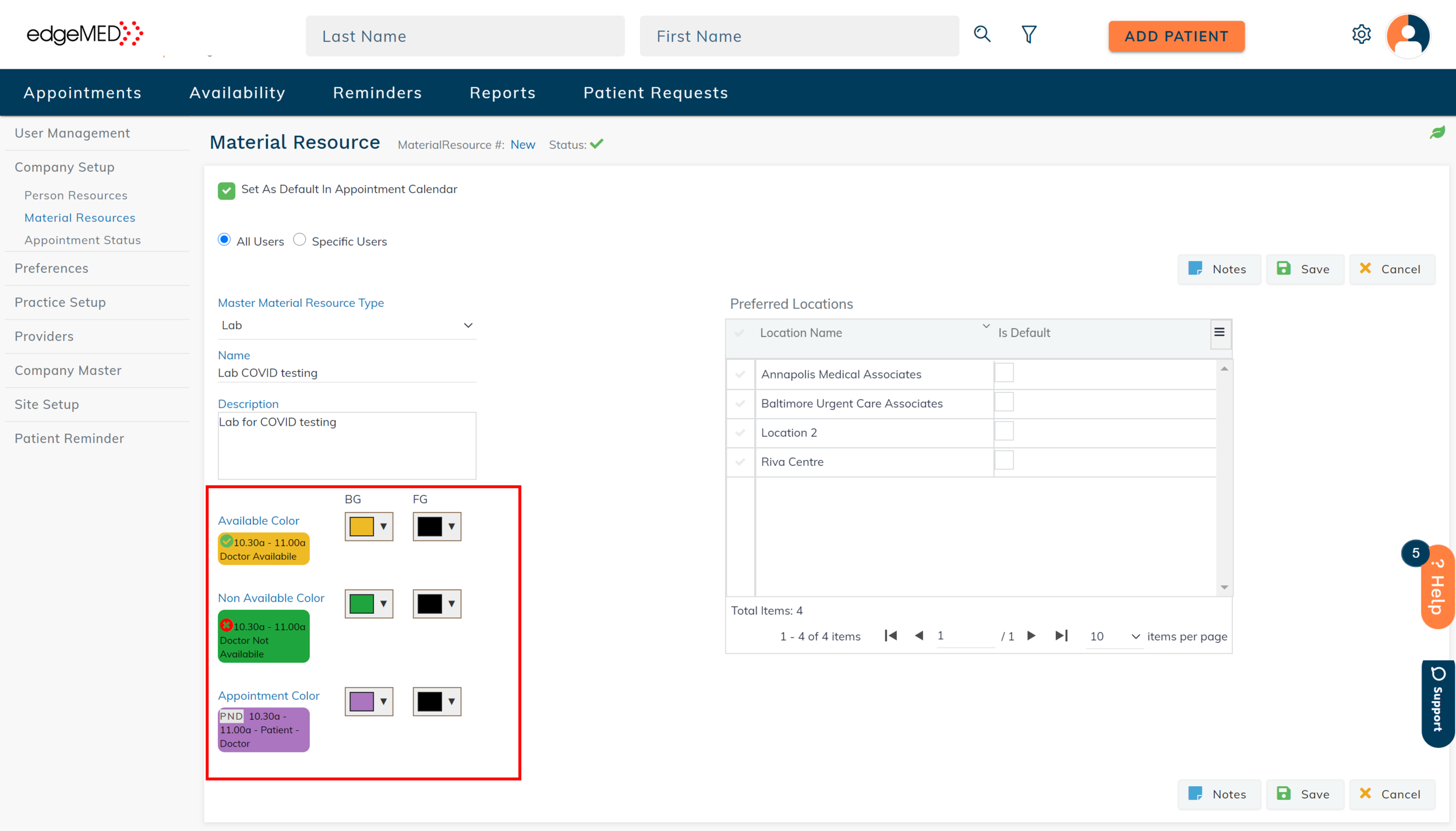Open the Availability menu tab

(x=237, y=93)
